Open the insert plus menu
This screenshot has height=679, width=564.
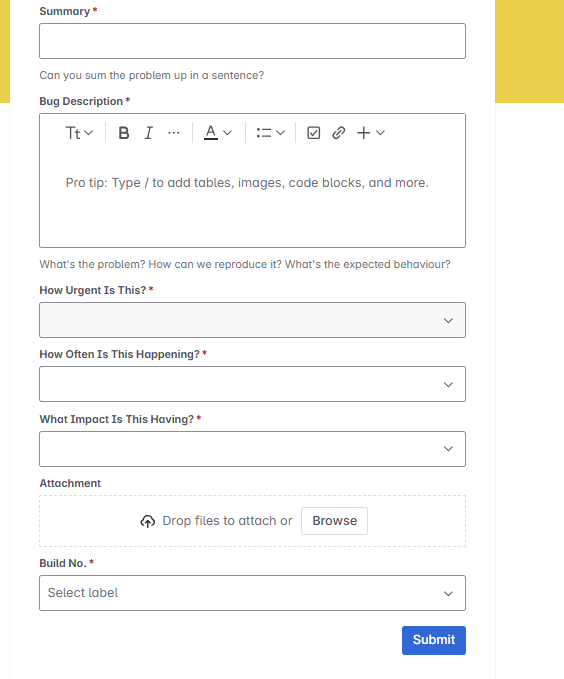(x=370, y=133)
